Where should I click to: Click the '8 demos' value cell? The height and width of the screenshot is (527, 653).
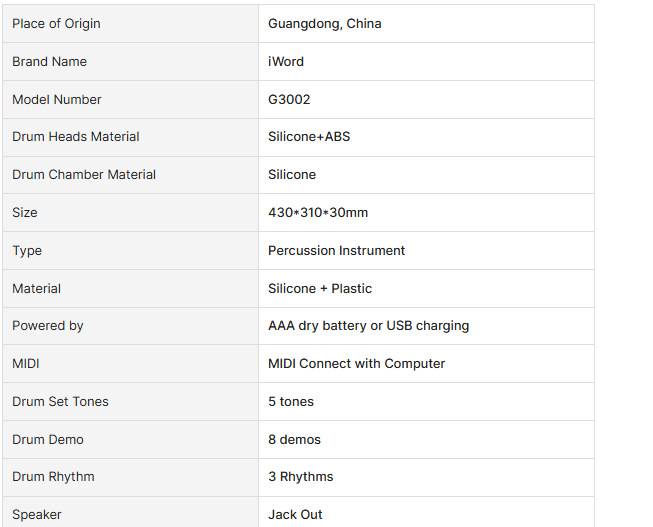tap(294, 440)
